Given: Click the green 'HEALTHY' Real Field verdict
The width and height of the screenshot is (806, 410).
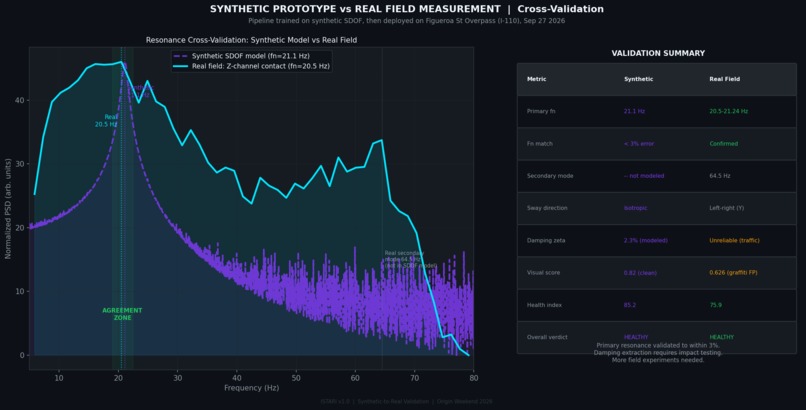Looking at the screenshot, I should point(722,338).
